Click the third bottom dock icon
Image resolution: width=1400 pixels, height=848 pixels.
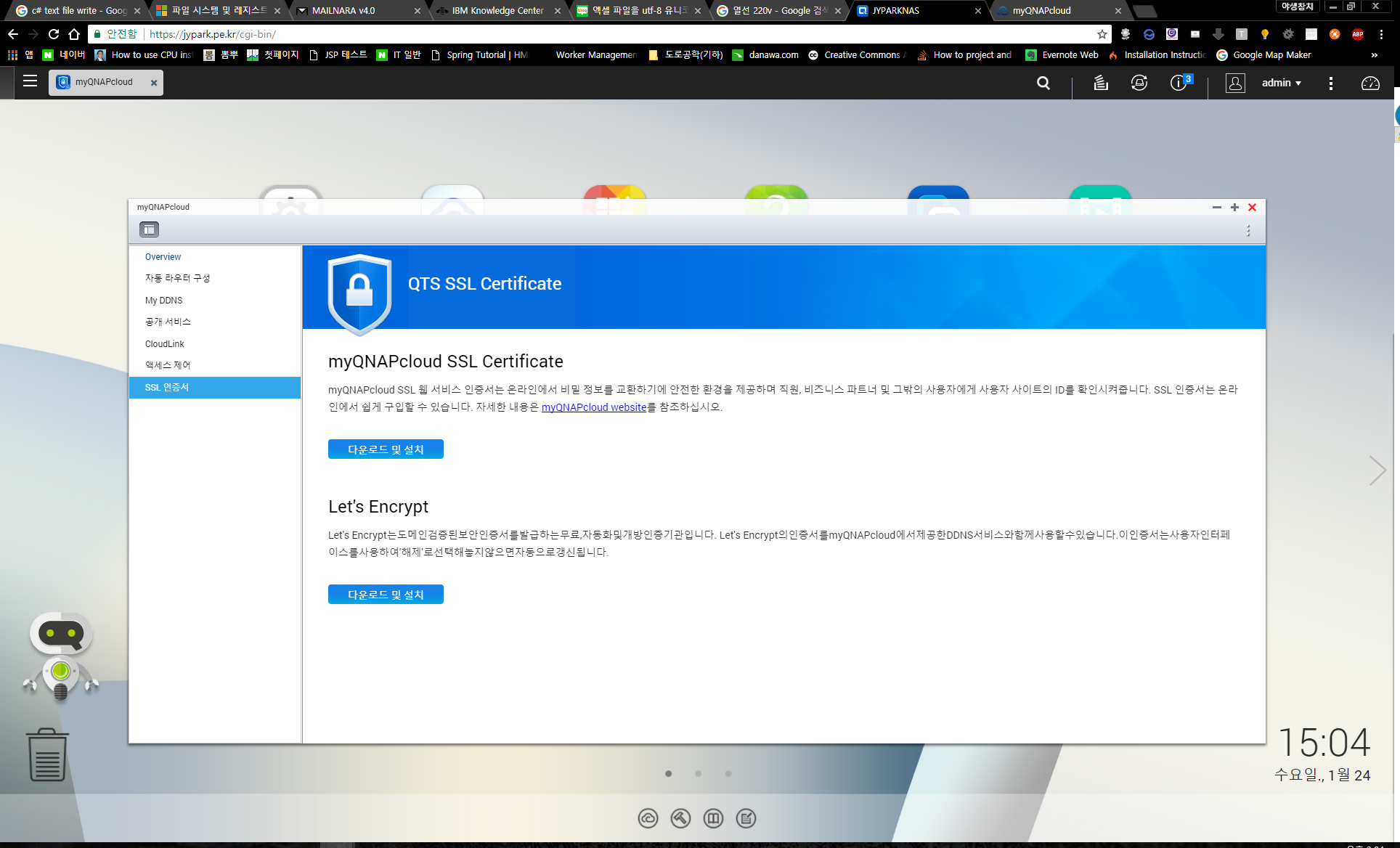713,818
